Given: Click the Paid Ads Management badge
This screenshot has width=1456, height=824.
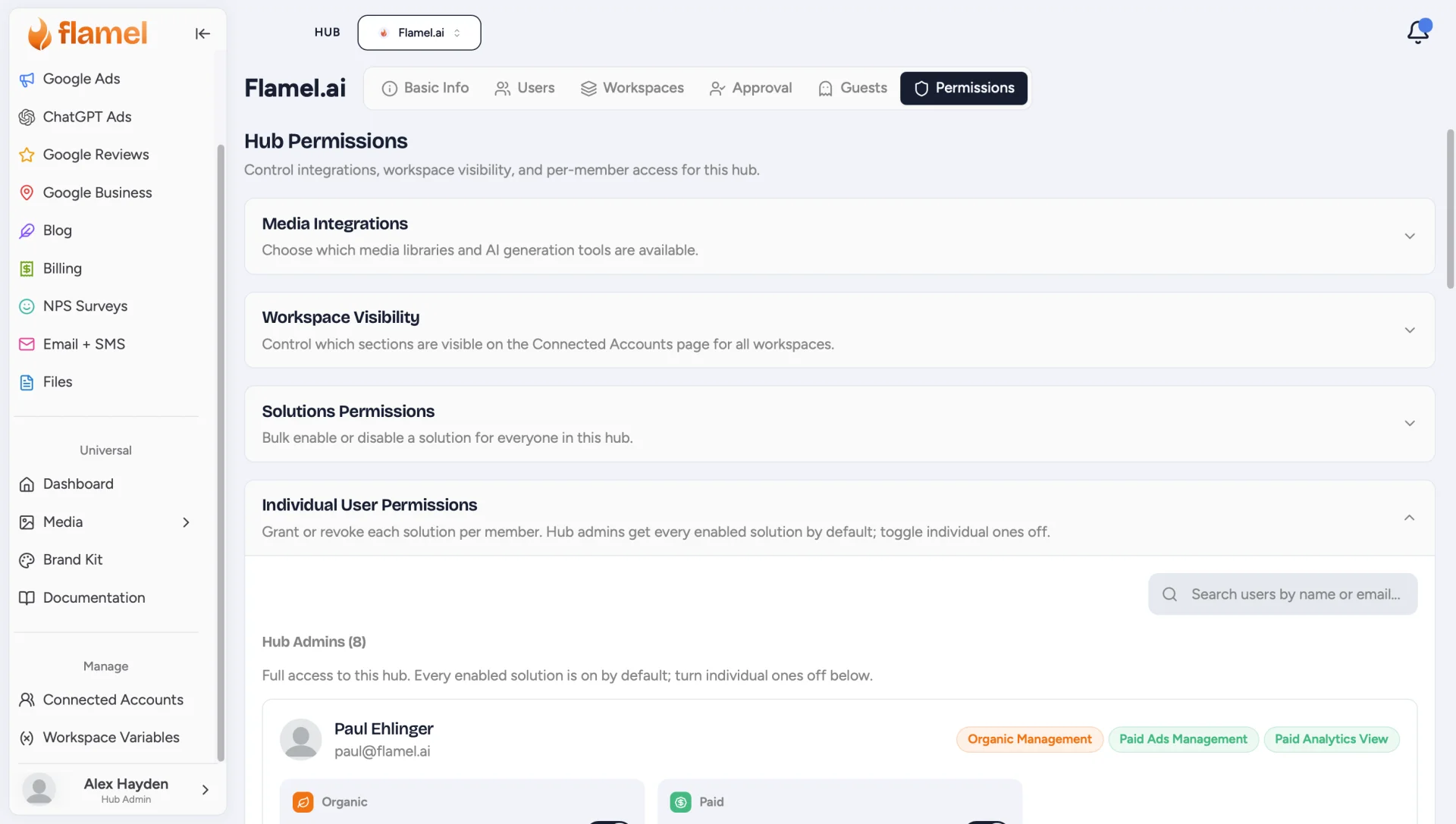Looking at the screenshot, I should point(1183,739).
